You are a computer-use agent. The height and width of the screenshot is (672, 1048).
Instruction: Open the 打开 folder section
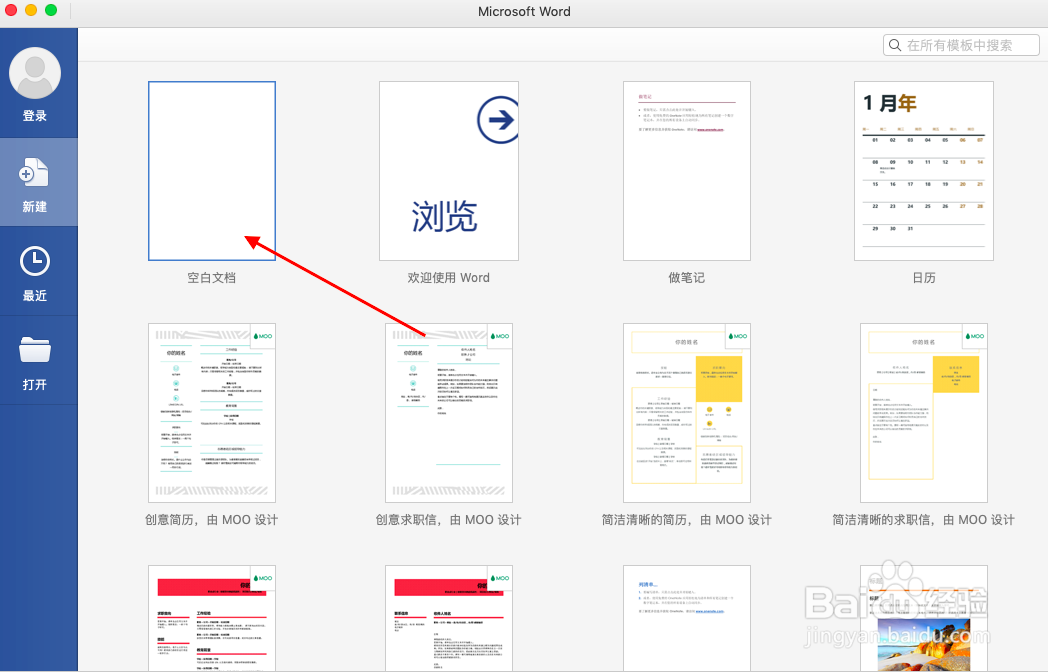[38, 360]
